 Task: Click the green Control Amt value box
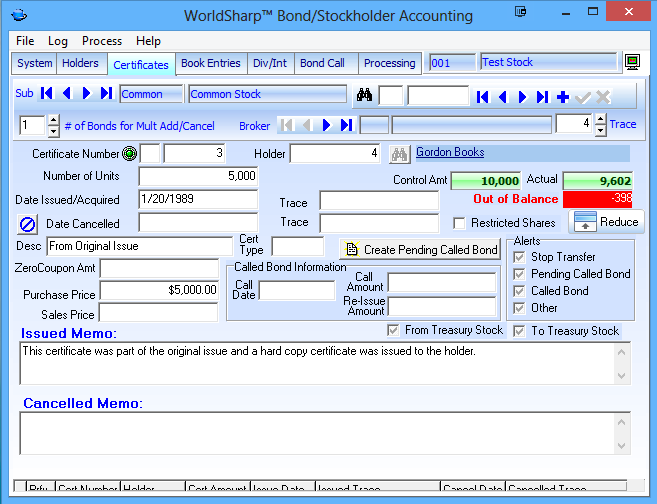486,181
